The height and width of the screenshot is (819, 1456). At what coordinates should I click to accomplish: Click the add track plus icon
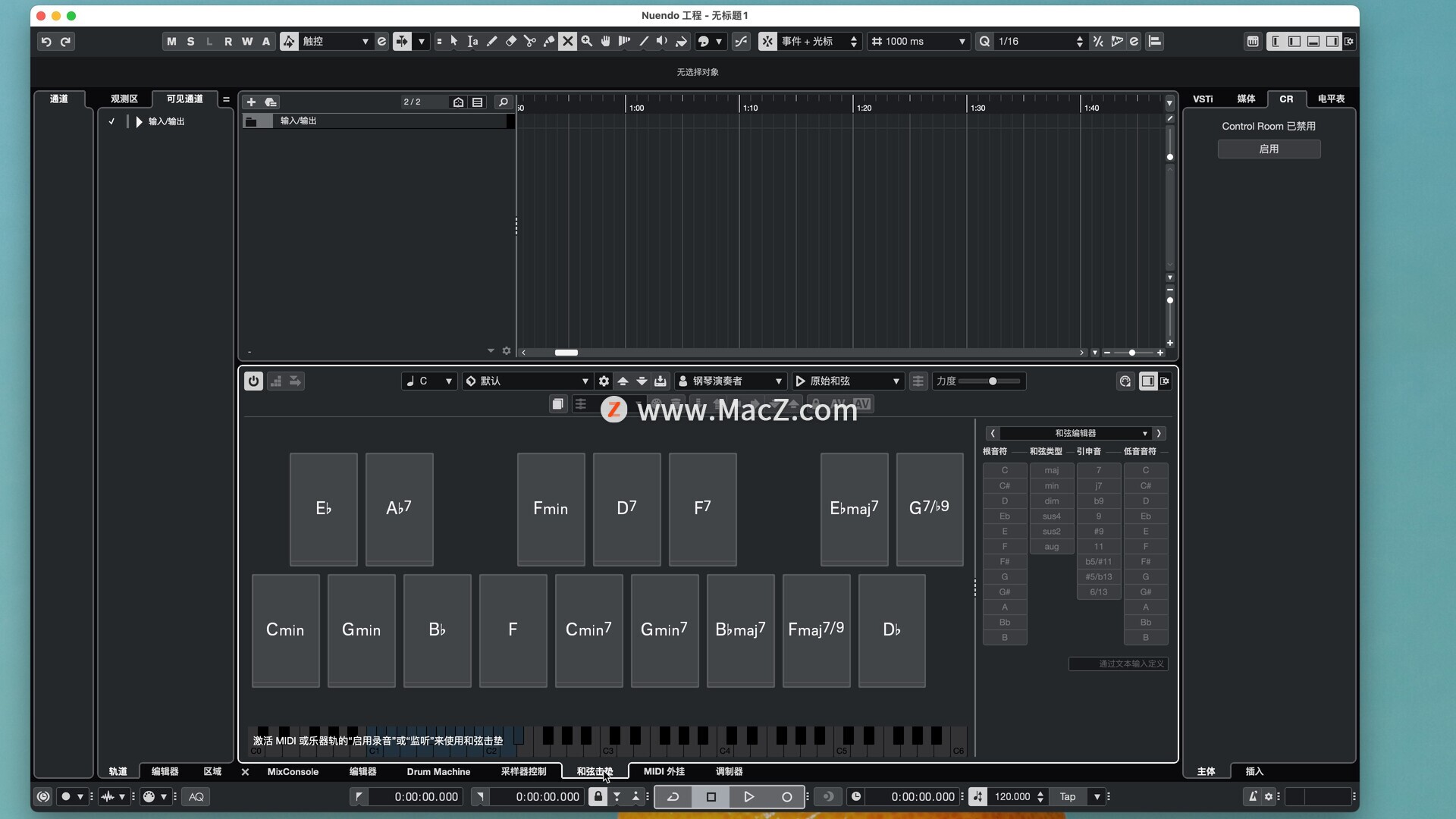coord(251,102)
